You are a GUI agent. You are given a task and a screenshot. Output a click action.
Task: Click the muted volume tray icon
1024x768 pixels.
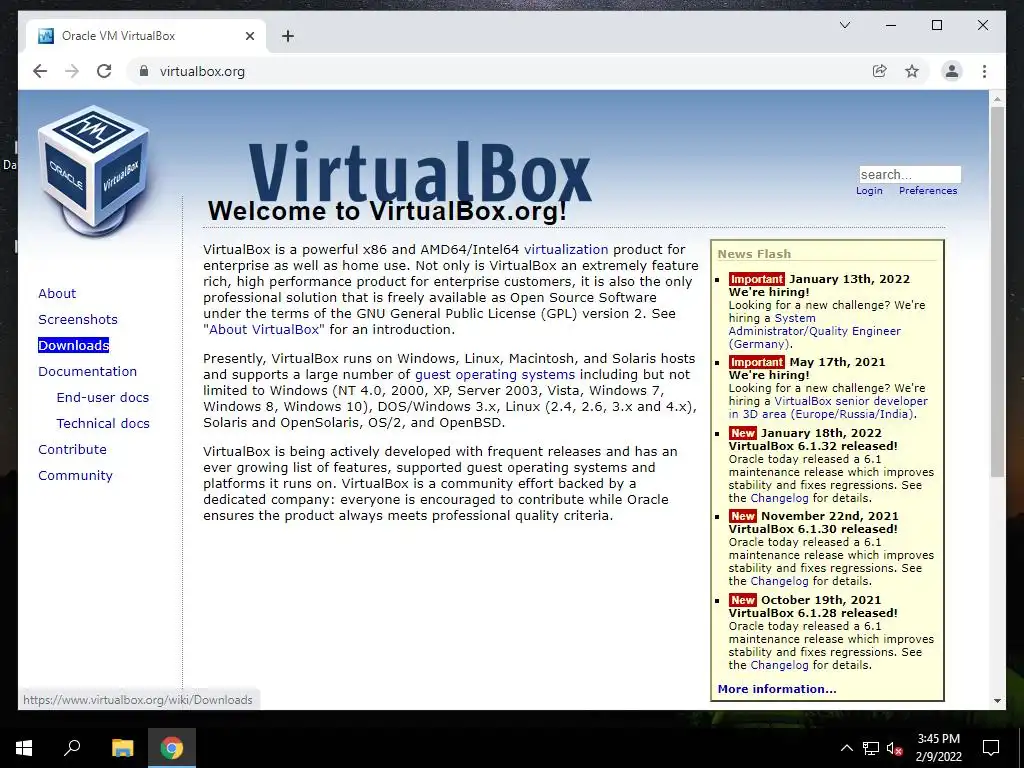pos(894,748)
